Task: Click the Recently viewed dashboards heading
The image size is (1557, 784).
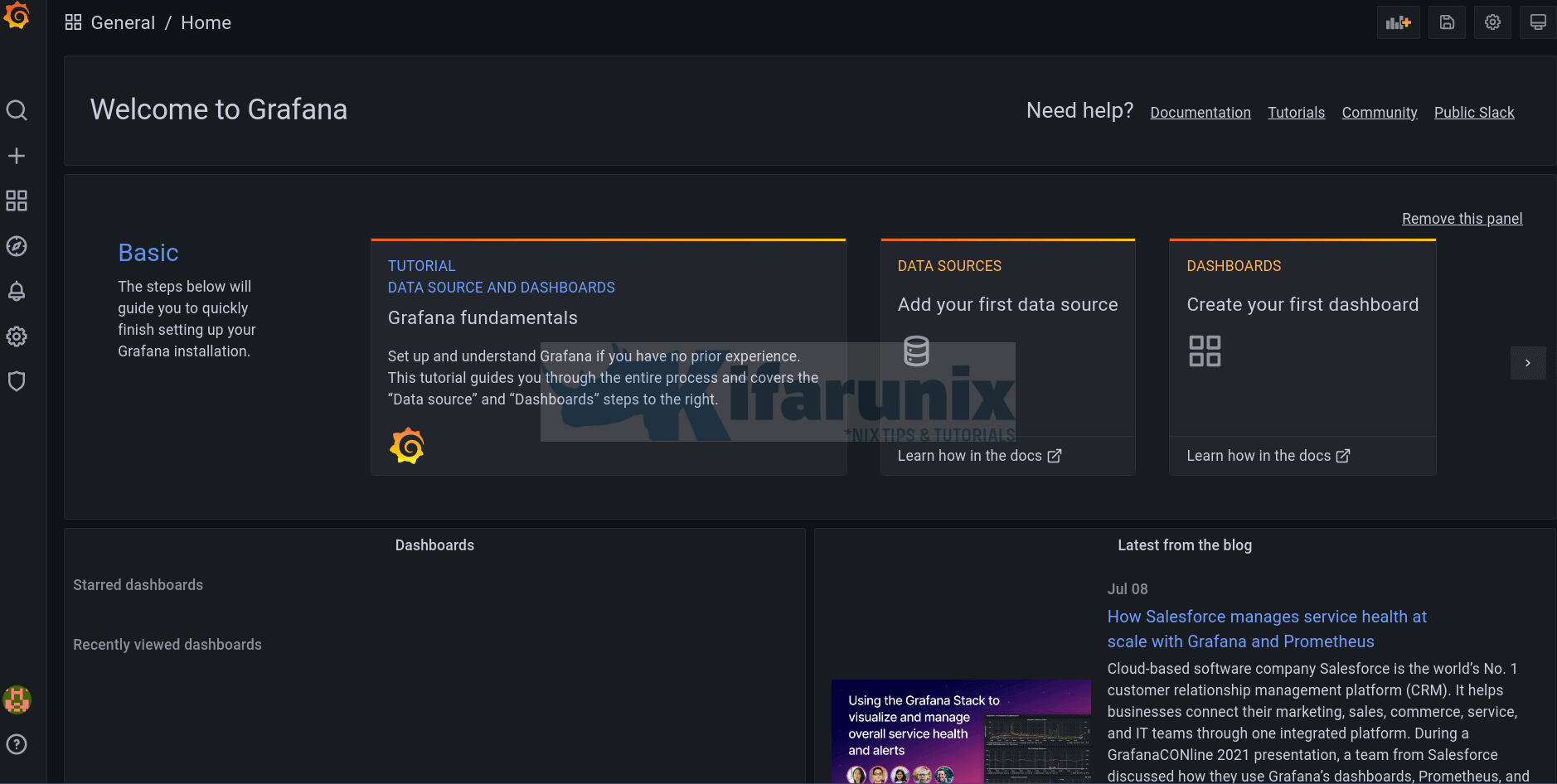Action: coord(167,645)
